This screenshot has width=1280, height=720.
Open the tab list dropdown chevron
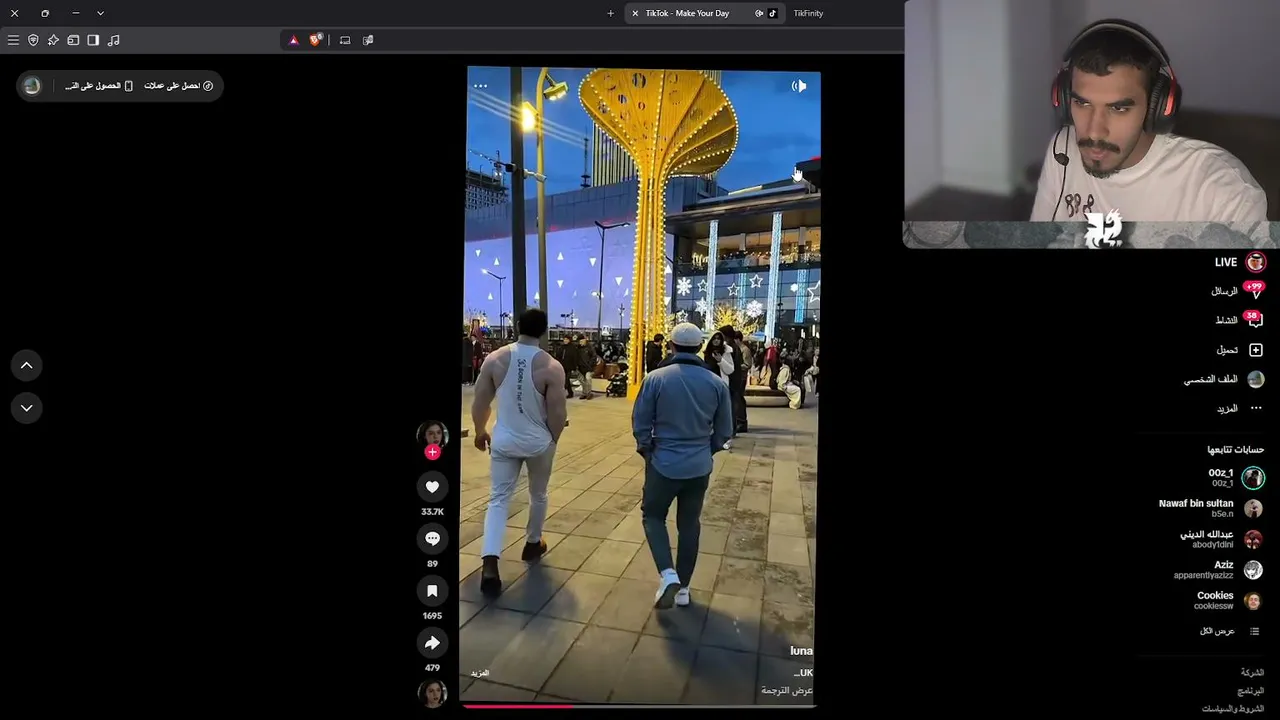100,13
